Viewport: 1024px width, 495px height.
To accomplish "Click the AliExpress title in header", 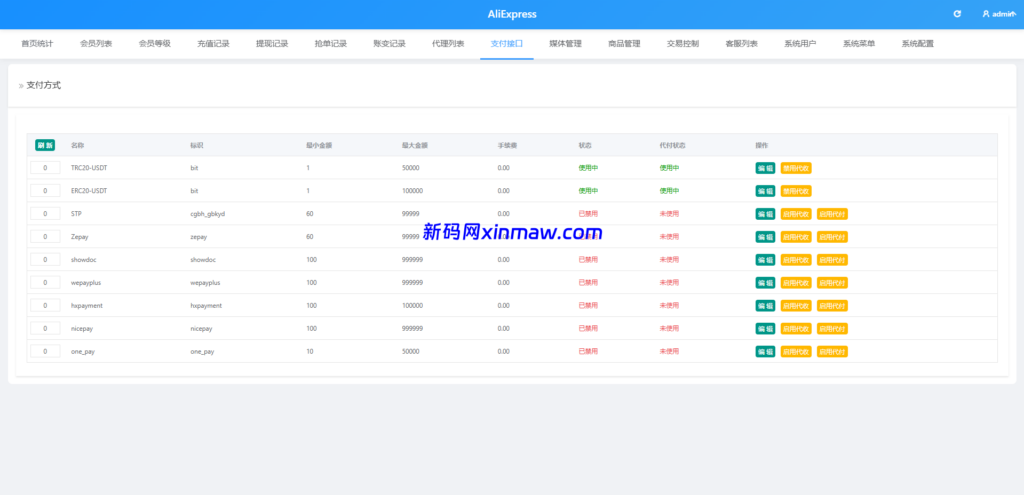I will click(512, 14).
